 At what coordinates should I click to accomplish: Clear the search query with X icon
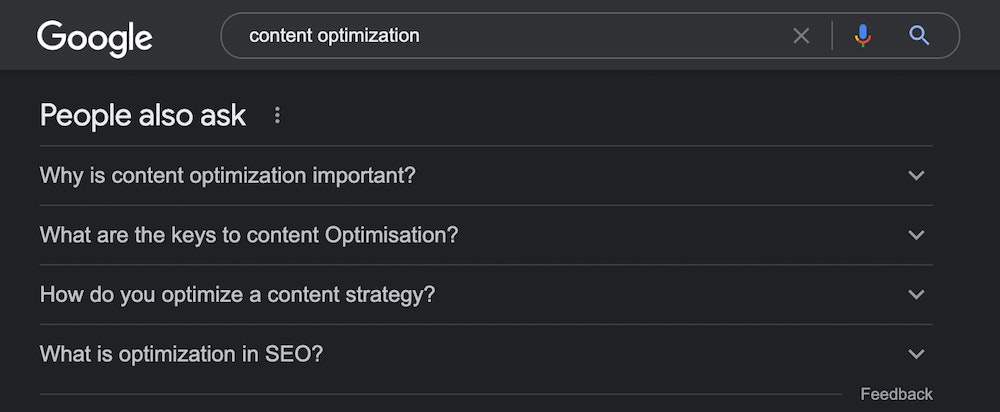(x=801, y=36)
